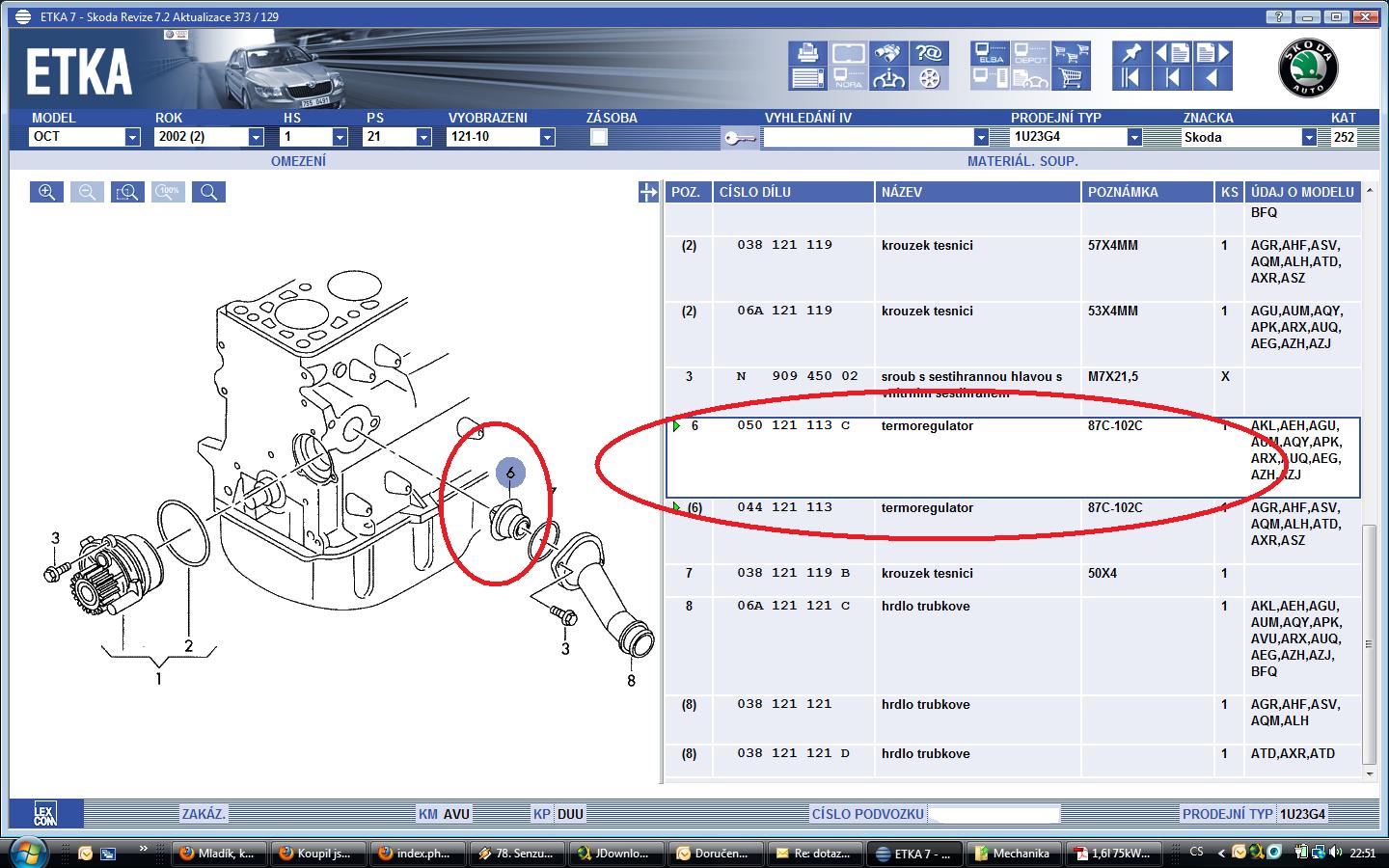Open the MODEL dropdown showing OCT
This screenshot has width=1389, height=868.
(132, 137)
